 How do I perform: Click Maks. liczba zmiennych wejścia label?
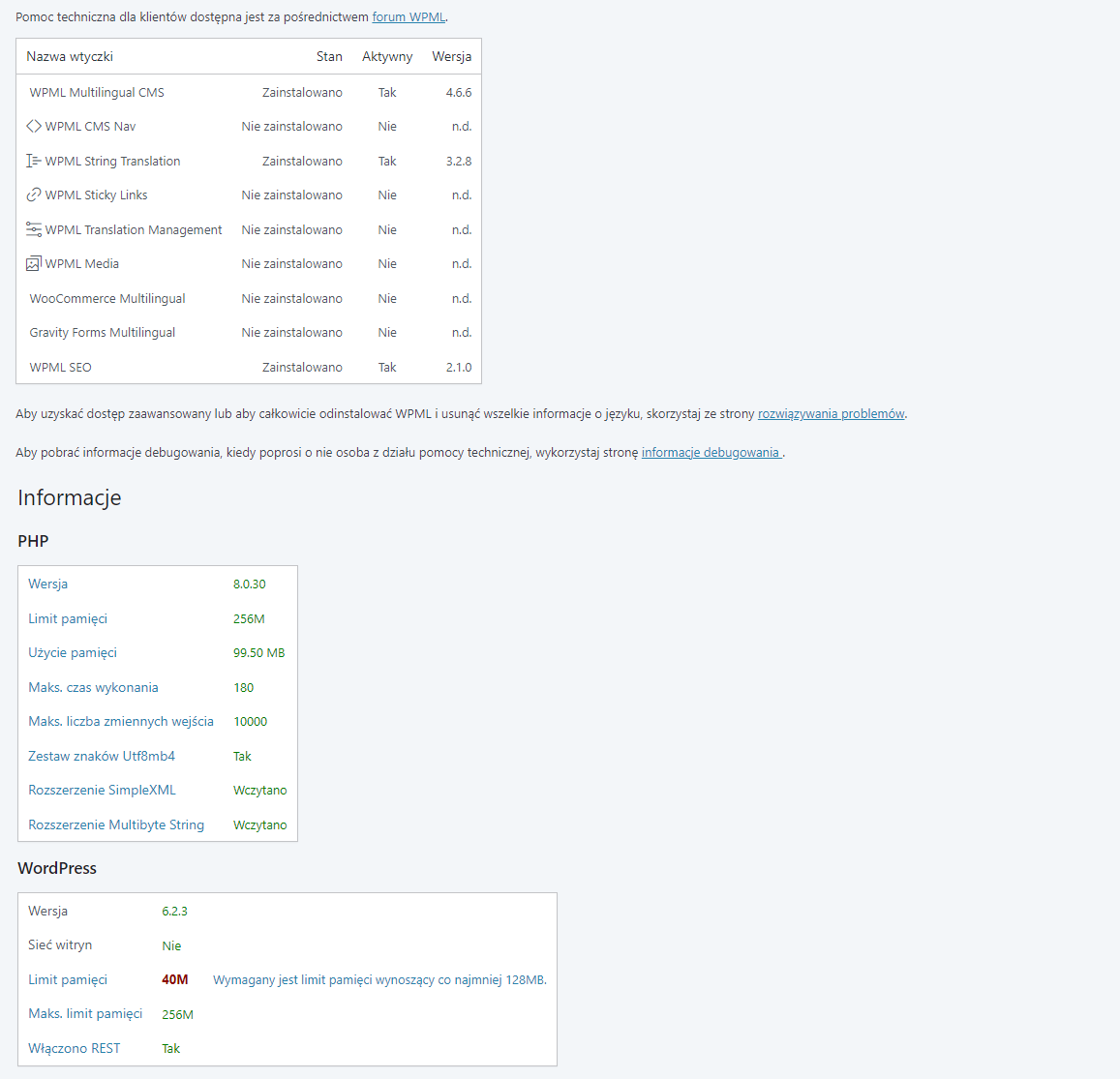121,721
